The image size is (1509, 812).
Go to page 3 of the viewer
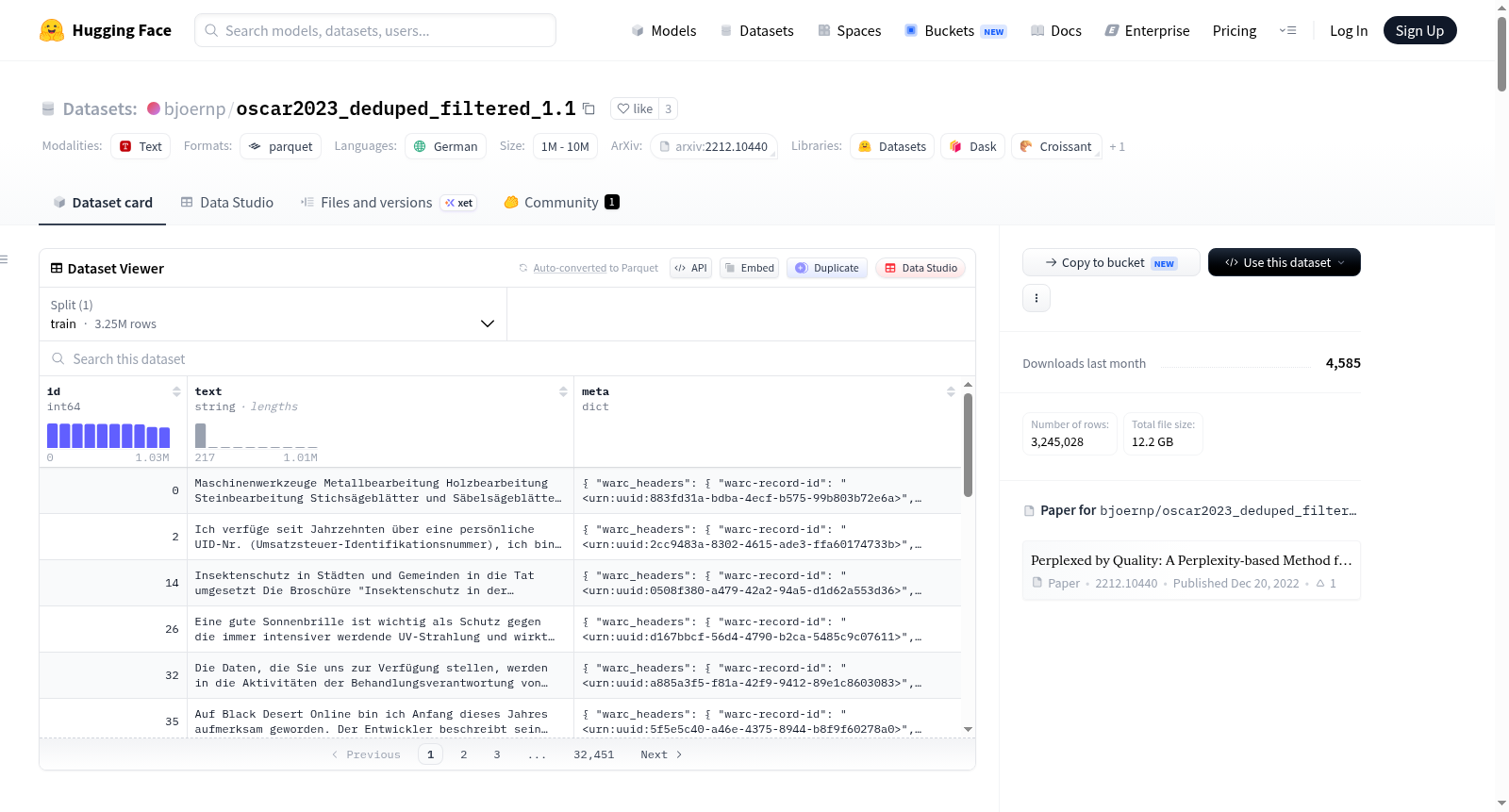tap(497, 754)
